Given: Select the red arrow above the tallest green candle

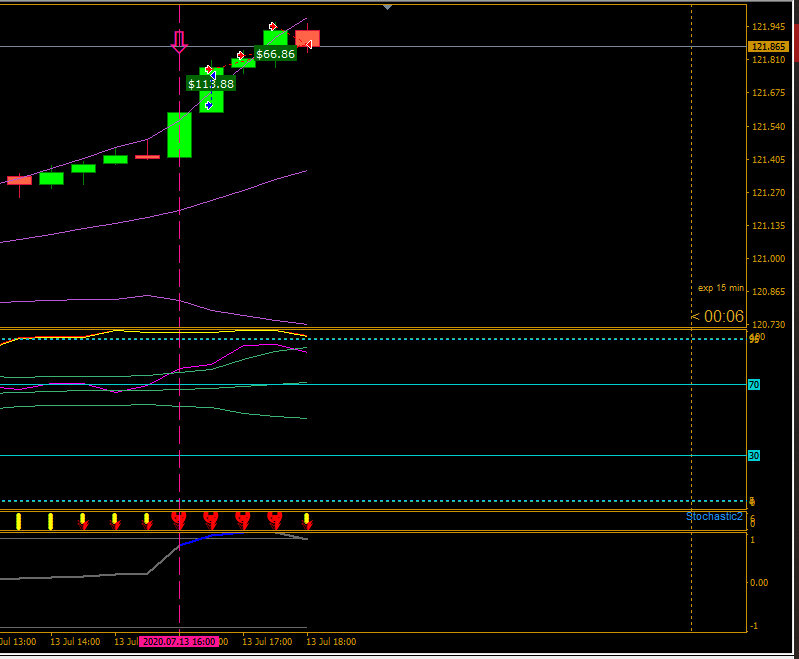Looking at the screenshot, I should coord(273,26).
